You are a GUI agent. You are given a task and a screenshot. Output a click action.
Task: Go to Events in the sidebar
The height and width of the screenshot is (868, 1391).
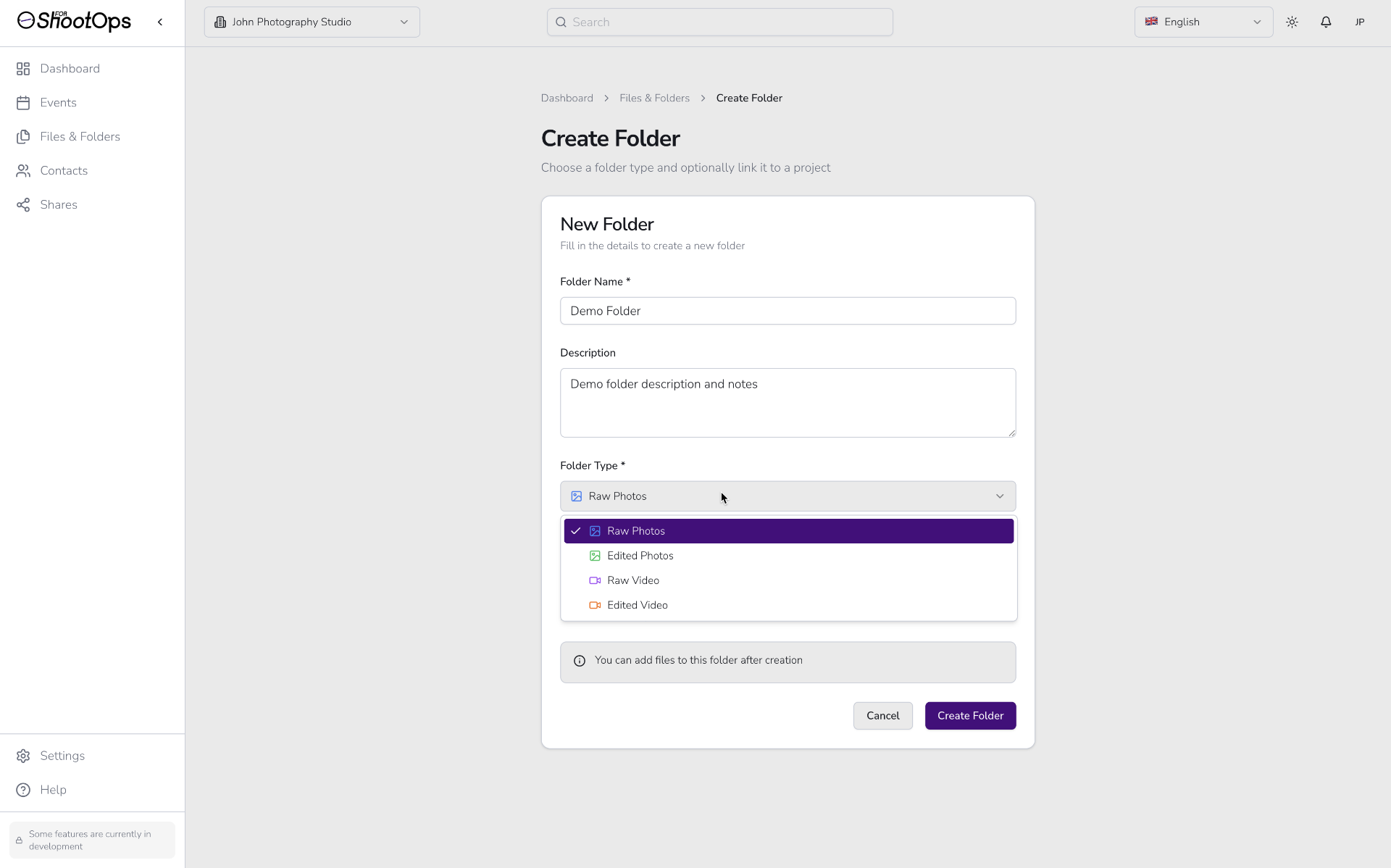pos(58,102)
